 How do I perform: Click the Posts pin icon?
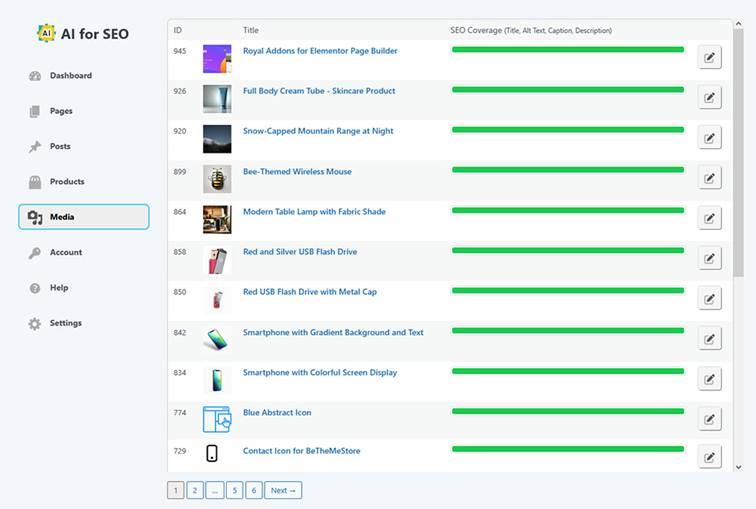click(x=35, y=147)
